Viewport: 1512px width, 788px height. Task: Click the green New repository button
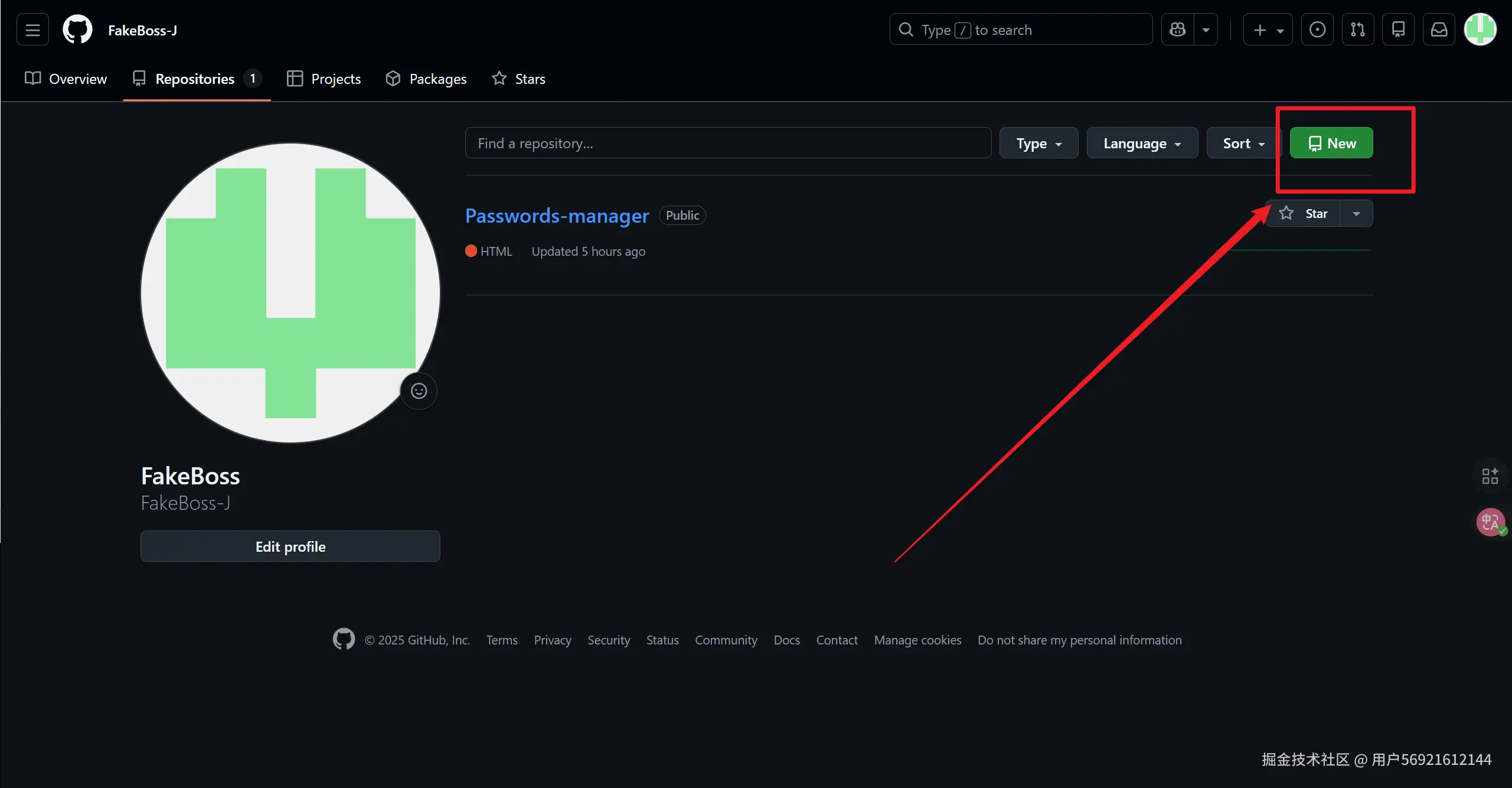[1331, 144]
